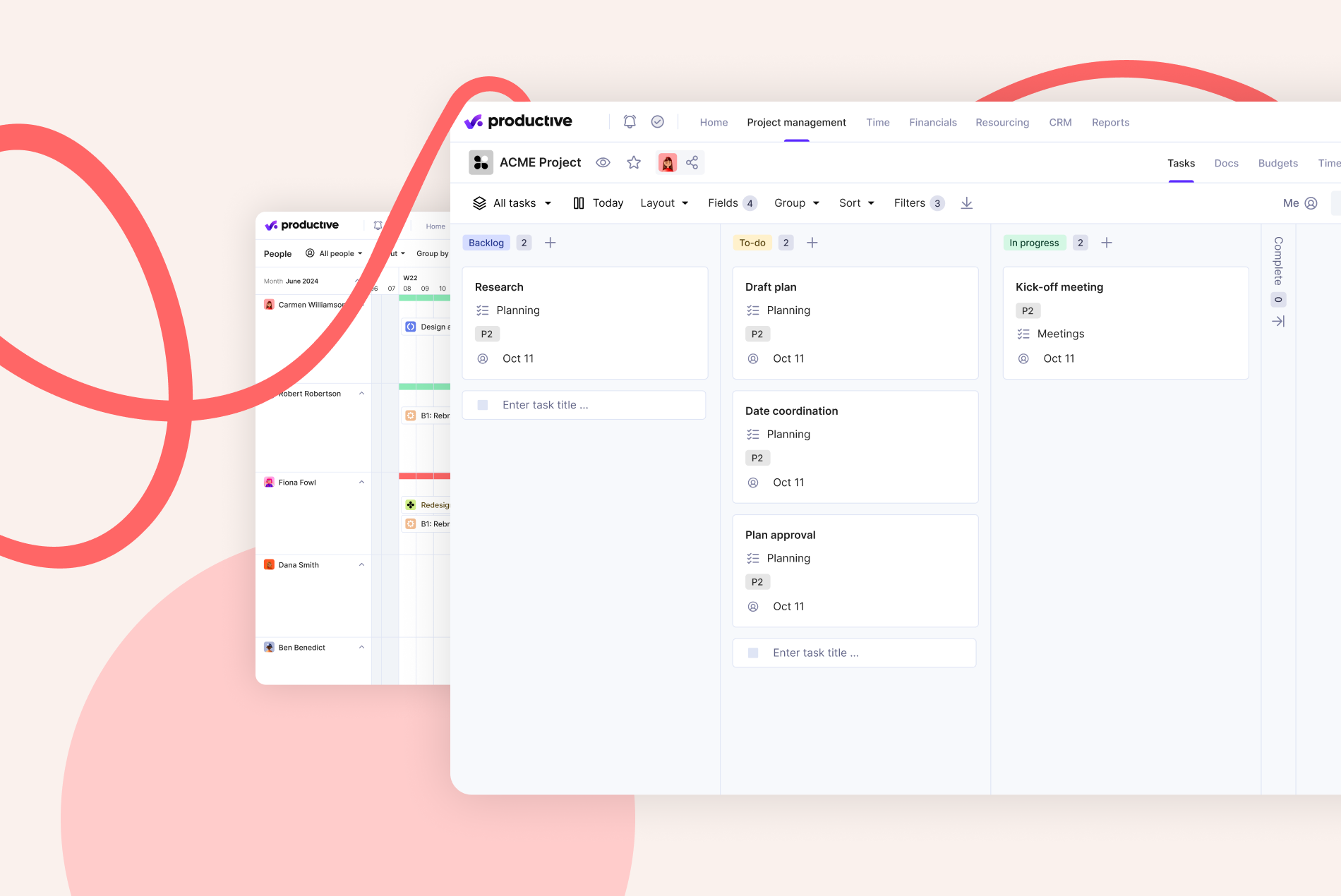
Task: Click the board layout icon next to Today
Action: tap(577, 202)
